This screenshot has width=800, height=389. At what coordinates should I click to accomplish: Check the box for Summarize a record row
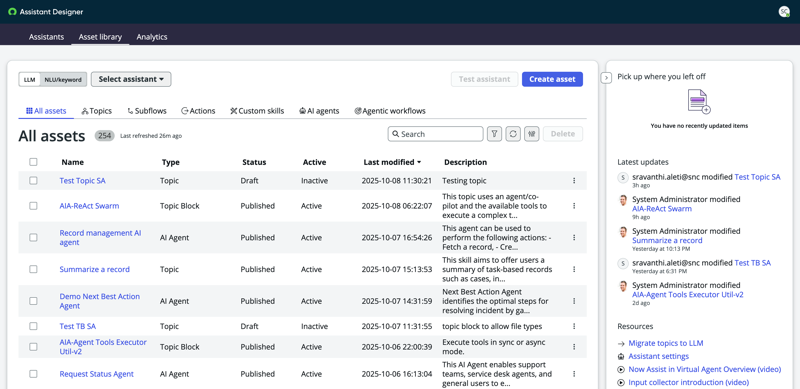[33, 269]
